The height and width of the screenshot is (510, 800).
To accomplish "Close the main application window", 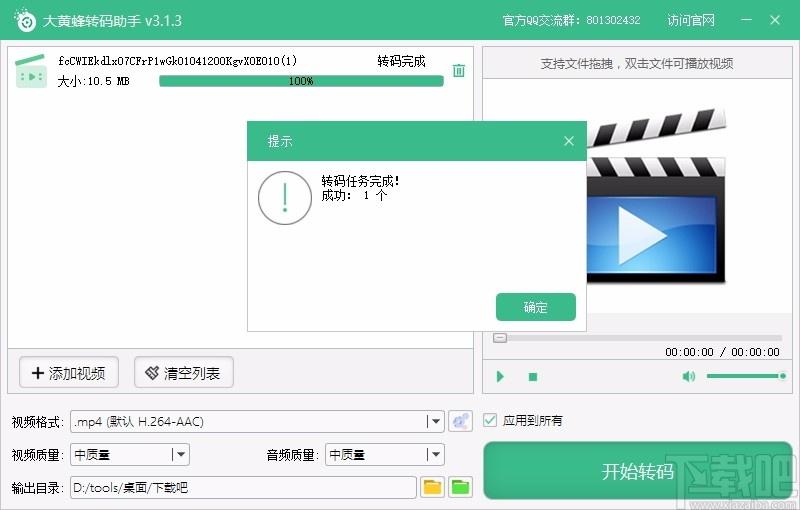I will point(775,20).
